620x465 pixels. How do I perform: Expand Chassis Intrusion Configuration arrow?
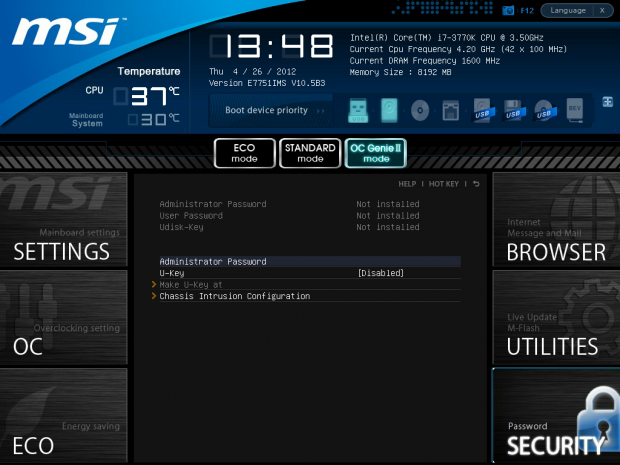point(154,296)
